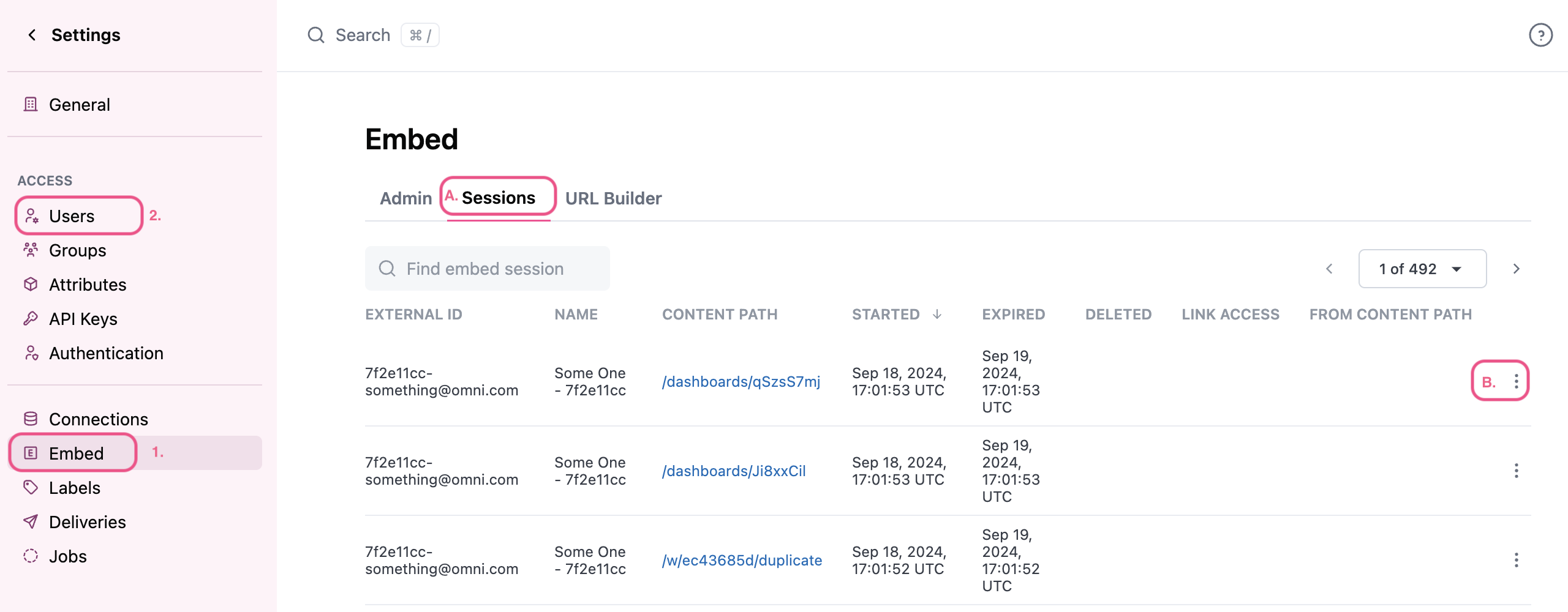The height and width of the screenshot is (612, 1568).
Task: Open options menu for /w/ec43685d/duplicate row
Action: [1516, 560]
